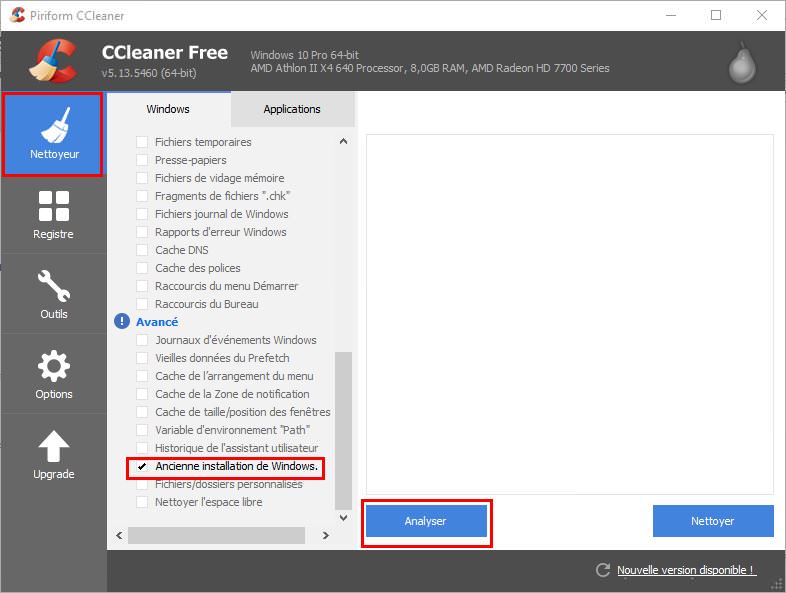The height and width of the screenshot is (593, 786).
Task: Close the CCleaner window
Action: (x=761, y=16)
